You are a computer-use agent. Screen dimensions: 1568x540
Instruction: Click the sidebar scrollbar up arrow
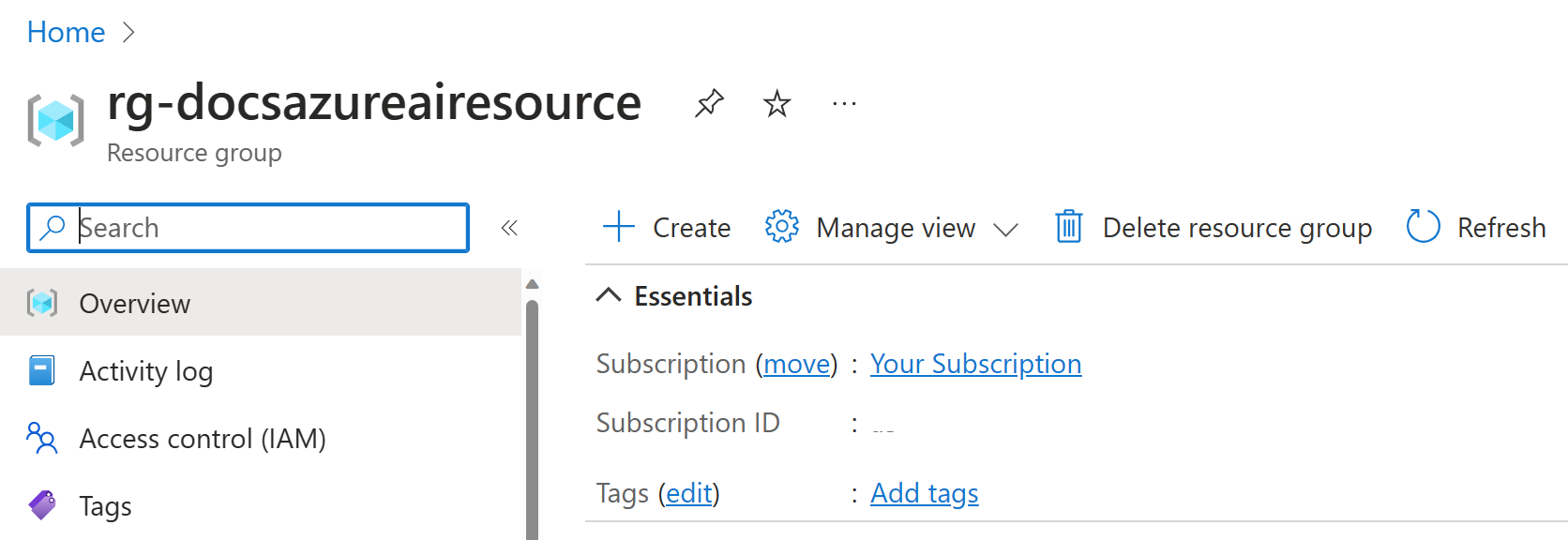(x=533, y=284)
